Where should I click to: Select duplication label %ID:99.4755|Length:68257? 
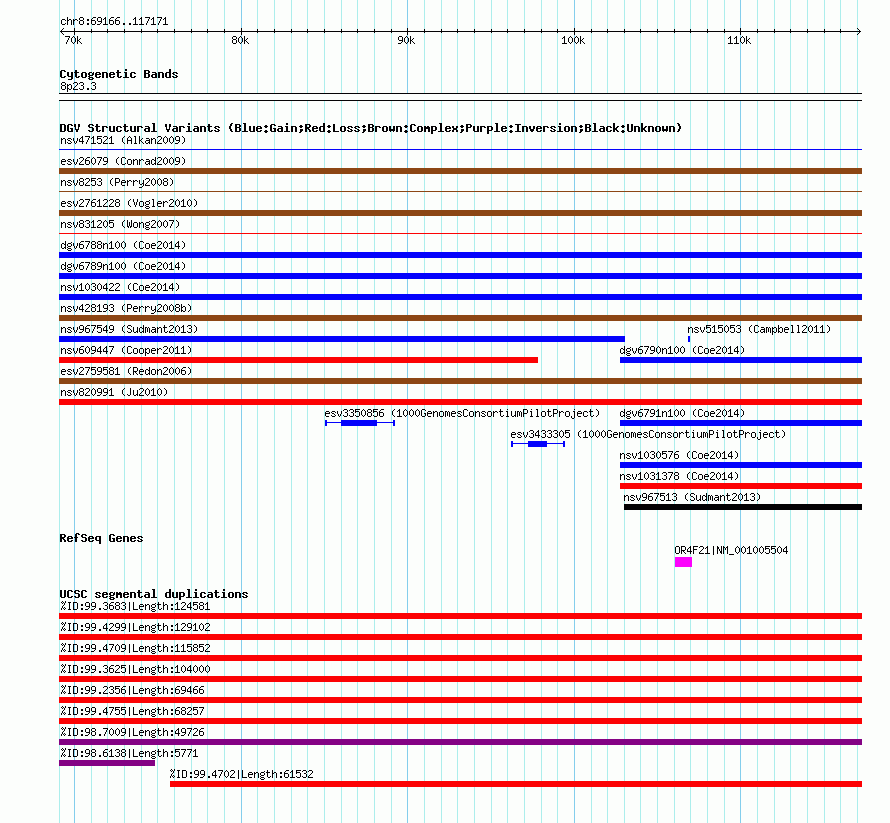(132, 711)
